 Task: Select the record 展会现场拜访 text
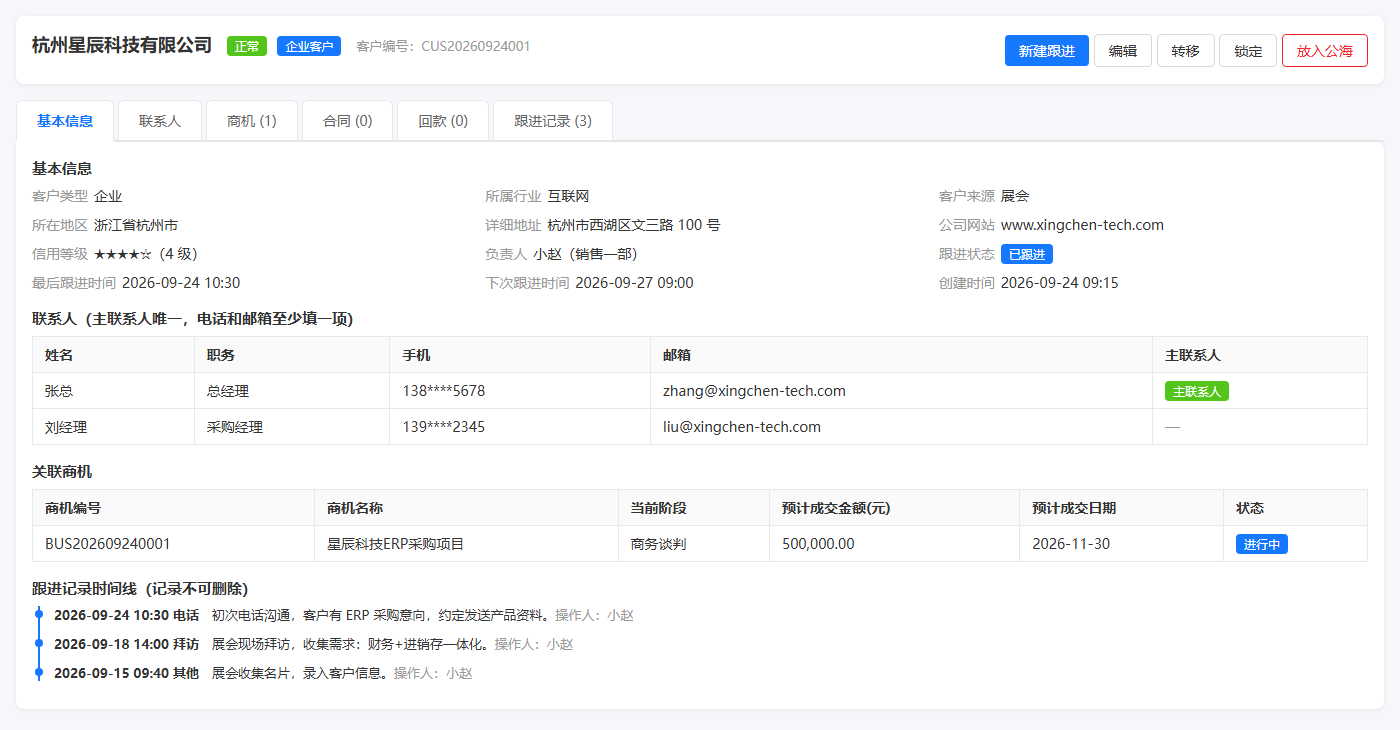coord(253,644)
